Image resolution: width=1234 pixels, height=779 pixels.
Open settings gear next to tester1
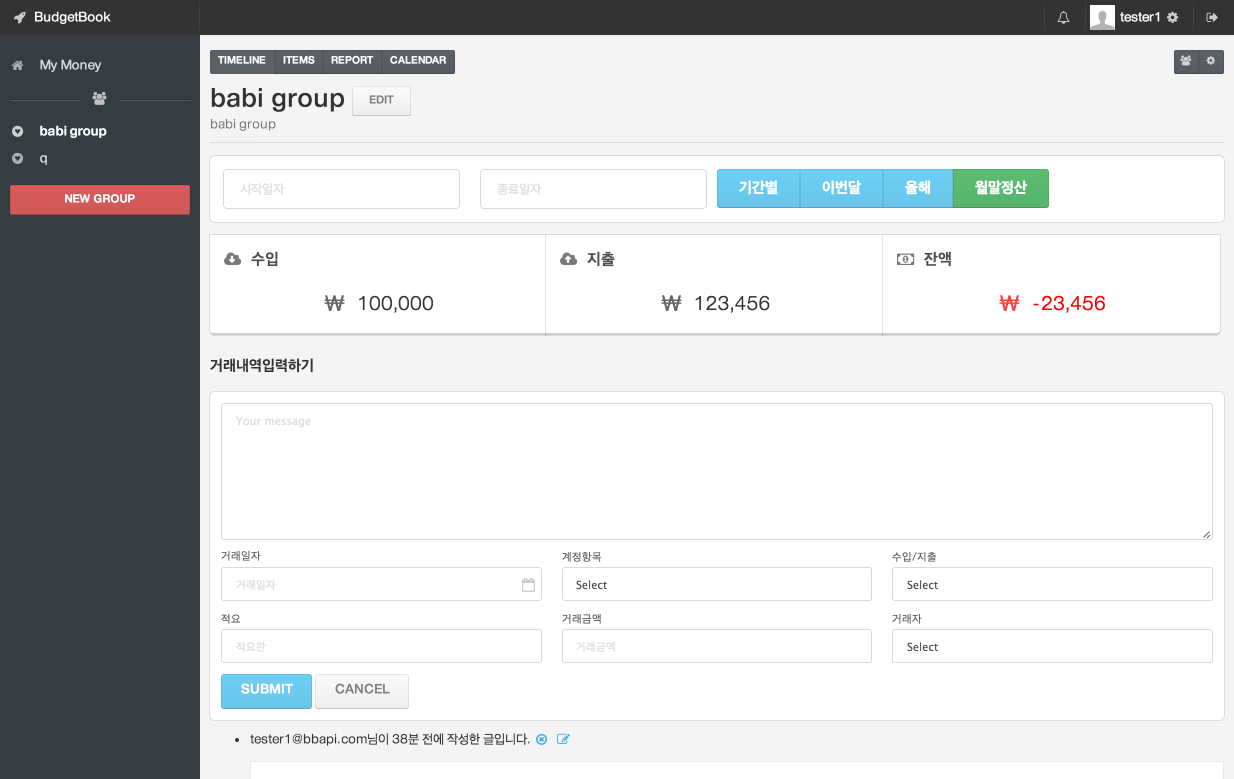point(1172,17)
